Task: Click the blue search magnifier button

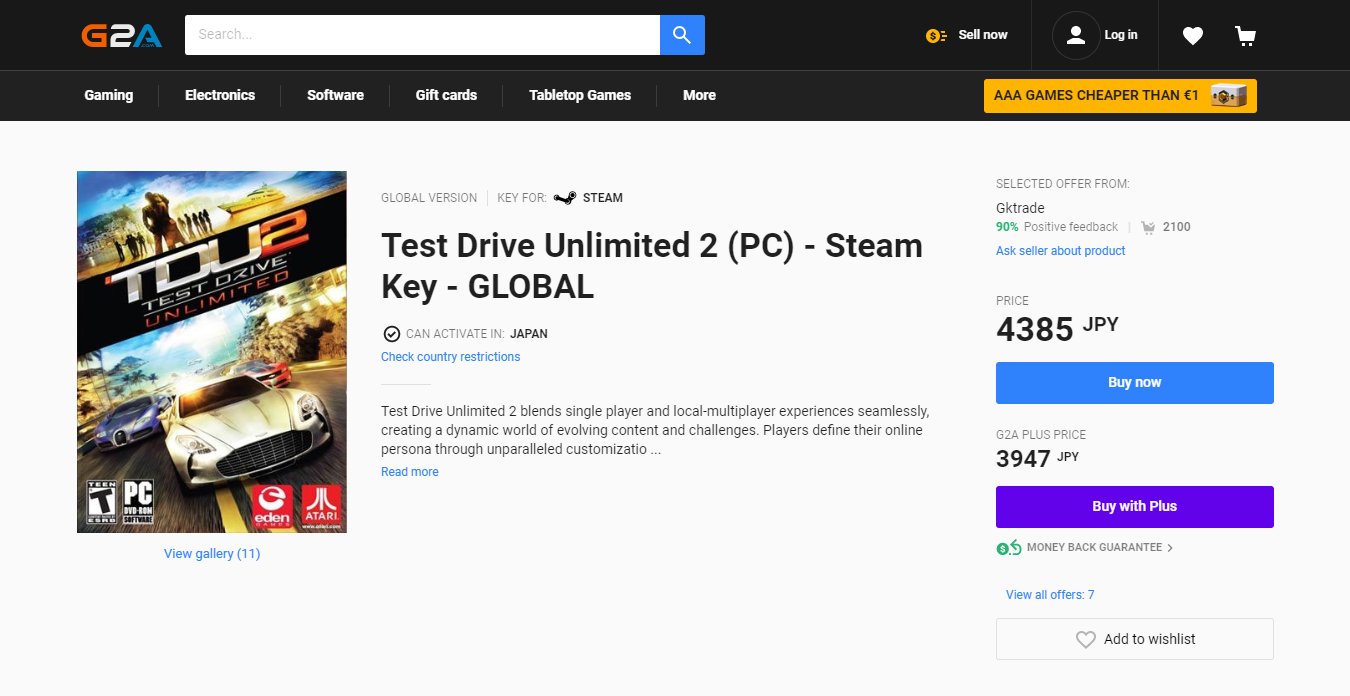Action: [x=682, y=35]
